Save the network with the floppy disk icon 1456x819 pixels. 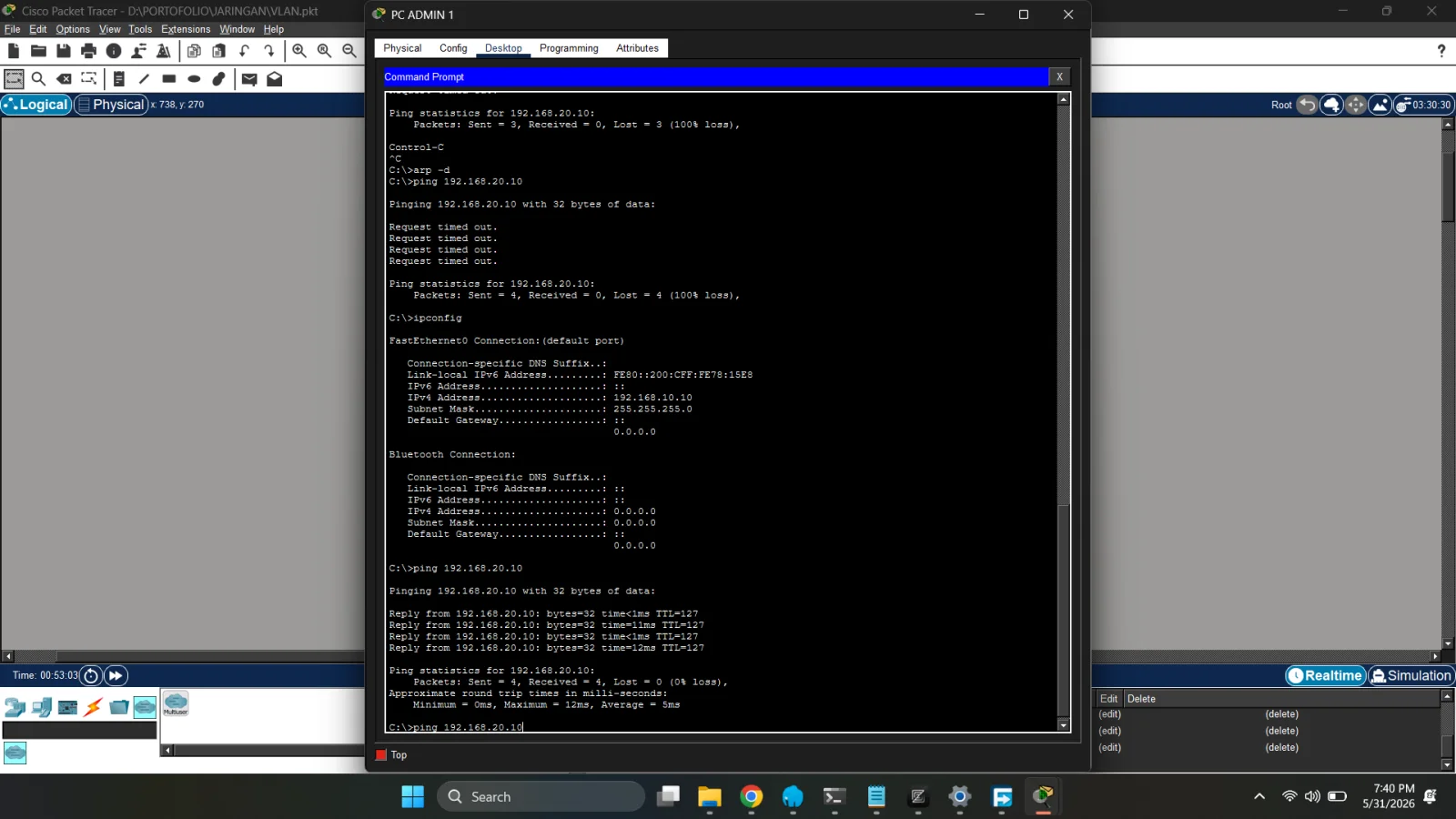(64, 51)
